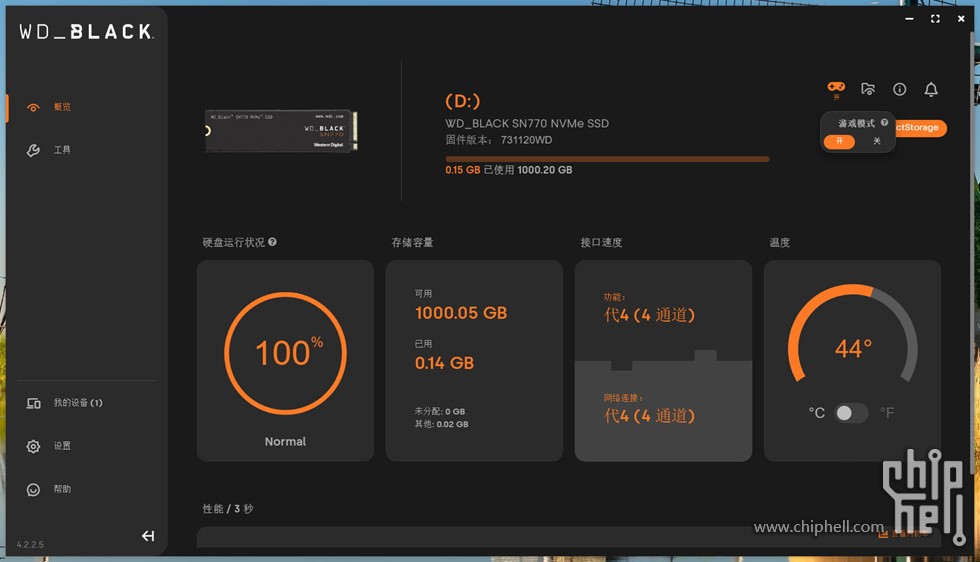Click the 帮助 help chat icon
This screenshot has height=562, width=980.
(33, 489)
